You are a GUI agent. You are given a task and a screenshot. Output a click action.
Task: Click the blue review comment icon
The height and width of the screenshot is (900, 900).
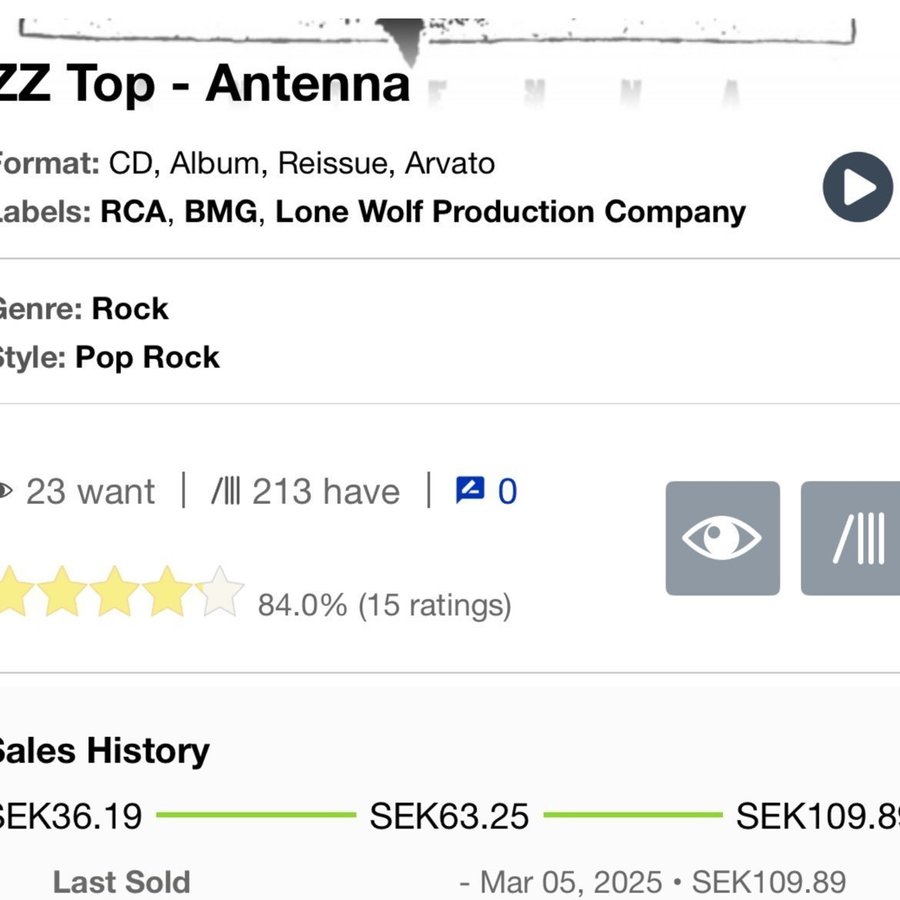[x=470, y=490]
